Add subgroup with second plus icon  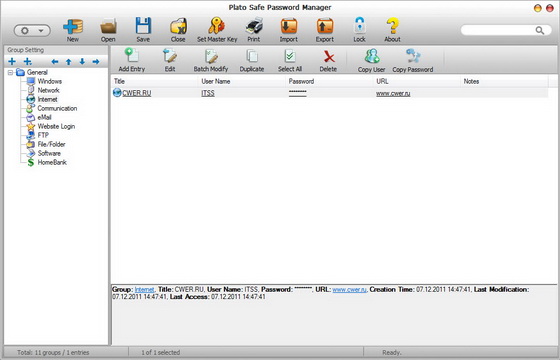tap(28, 61)
